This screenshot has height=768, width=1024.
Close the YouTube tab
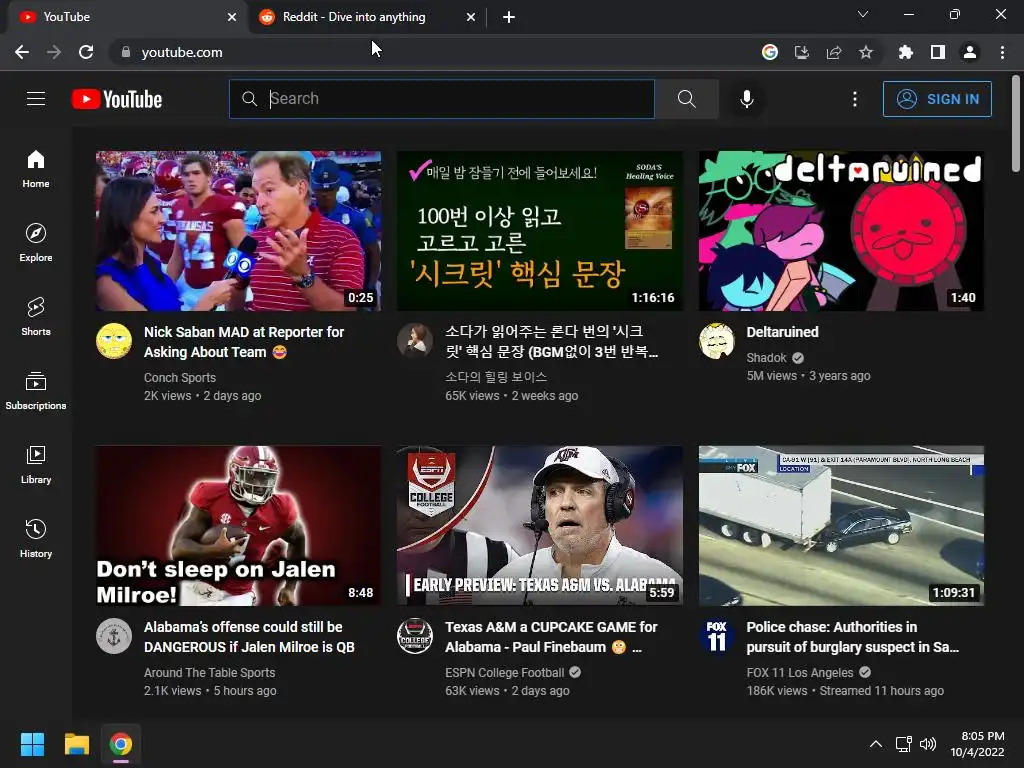tap(232, 18)
